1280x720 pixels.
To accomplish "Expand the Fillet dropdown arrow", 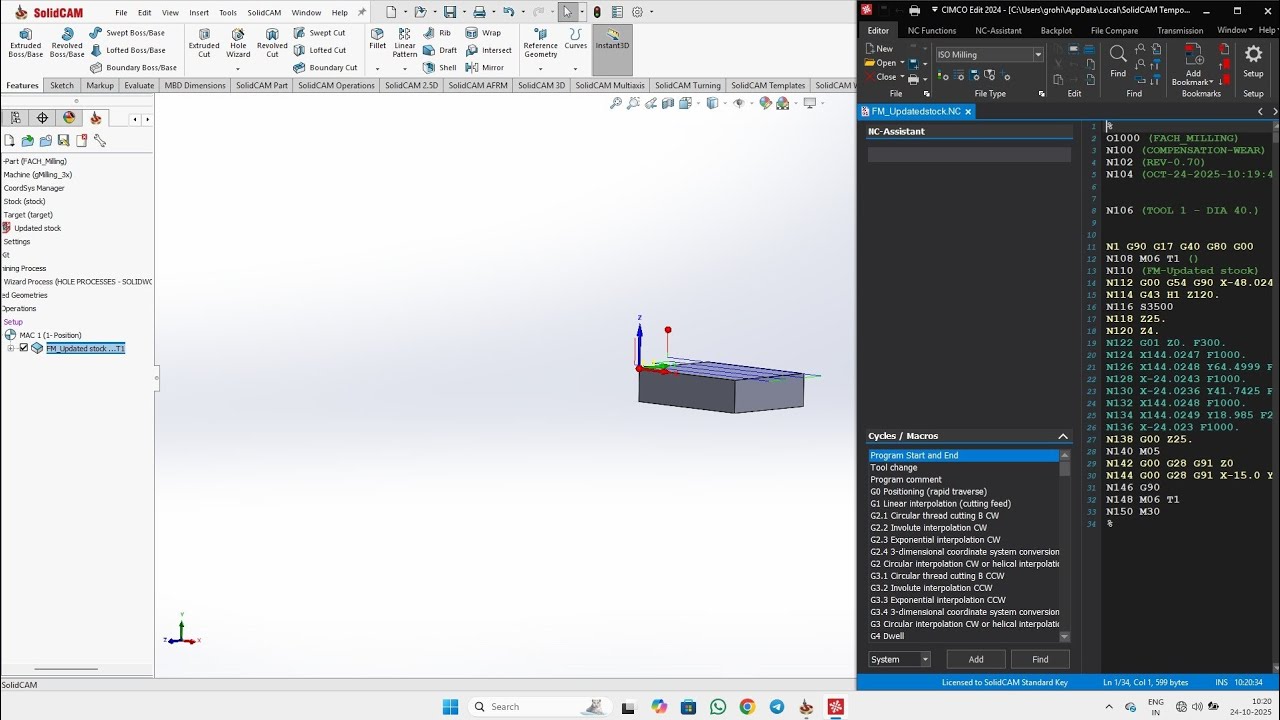I will click(377, 69).
